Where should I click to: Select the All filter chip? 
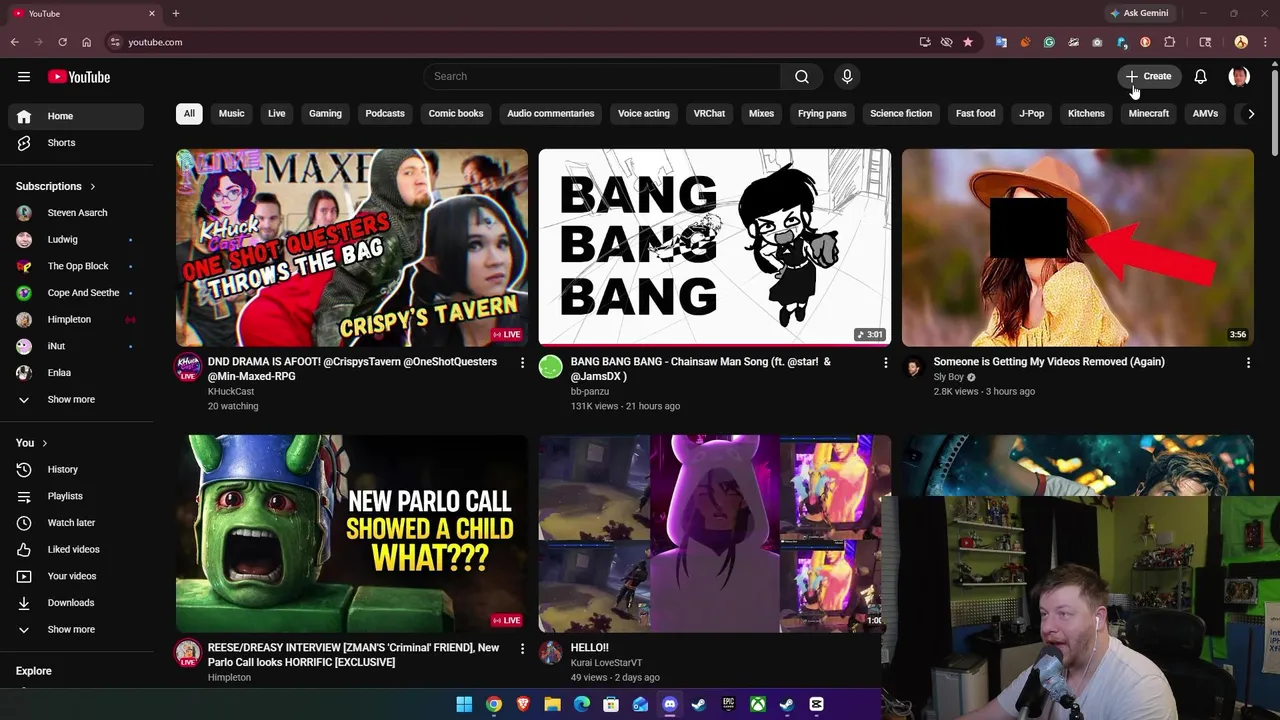click(189, 114)
